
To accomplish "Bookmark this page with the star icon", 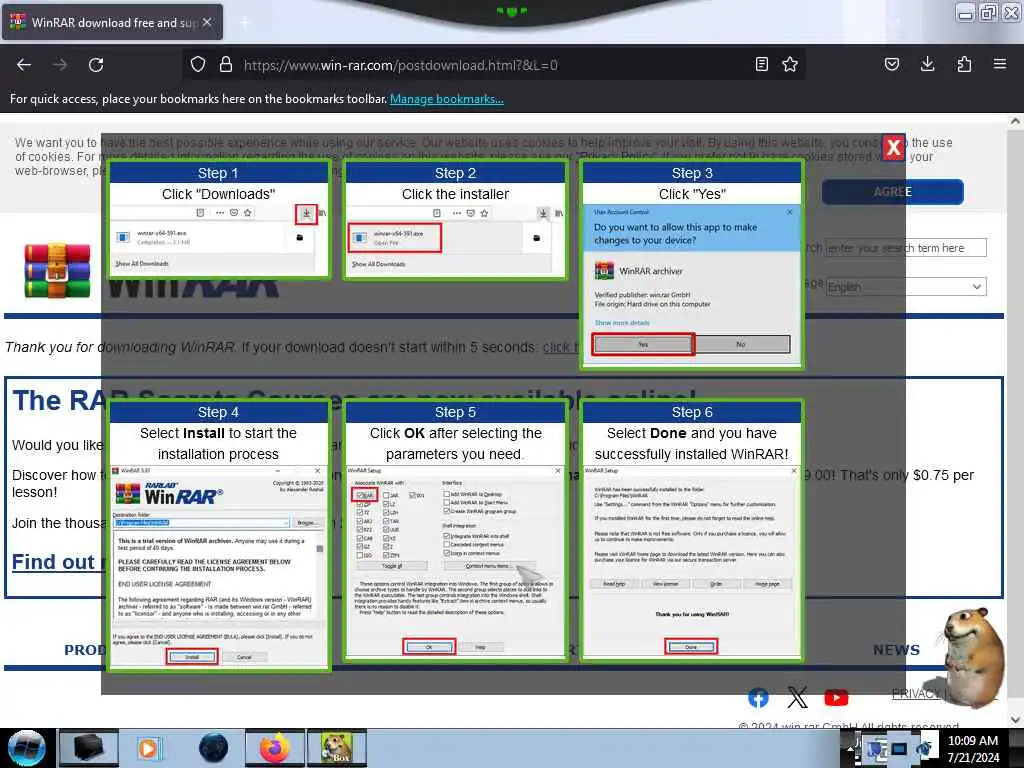I will tap(790, 64).
